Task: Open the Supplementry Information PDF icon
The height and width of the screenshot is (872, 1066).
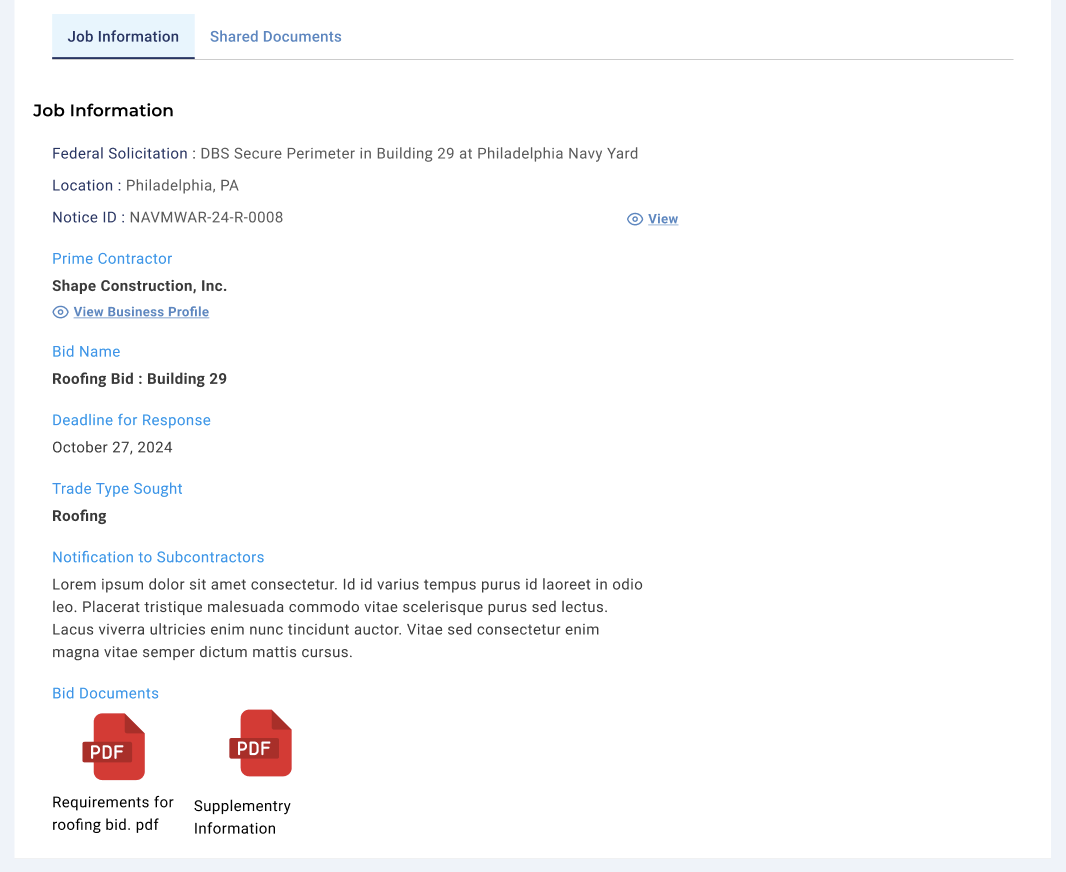Action: click(x=260, y=743)
